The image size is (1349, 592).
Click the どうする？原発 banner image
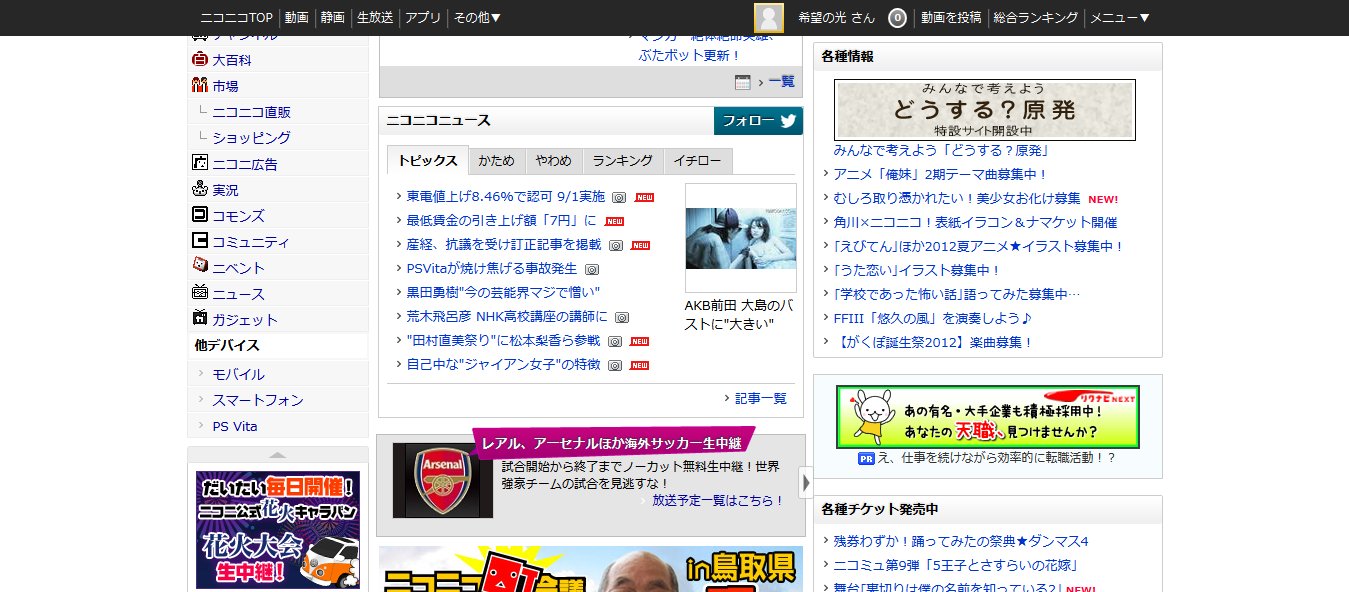(985, 110)
